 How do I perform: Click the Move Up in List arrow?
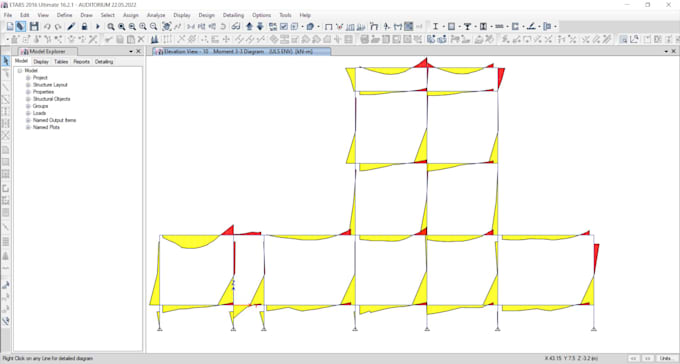(x=249, y=26)
